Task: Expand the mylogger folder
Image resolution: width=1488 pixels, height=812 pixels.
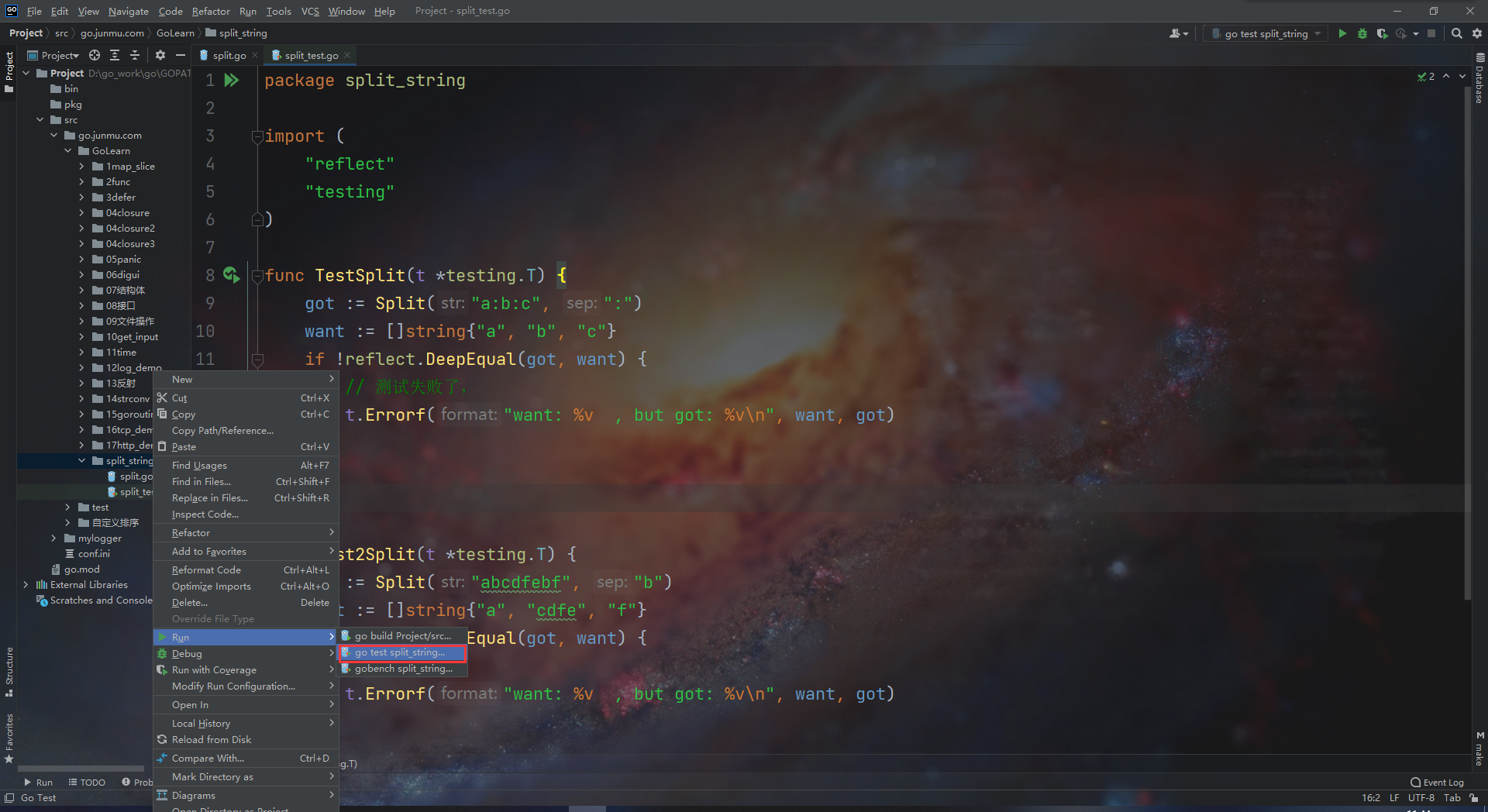Action: click(53, 538)
